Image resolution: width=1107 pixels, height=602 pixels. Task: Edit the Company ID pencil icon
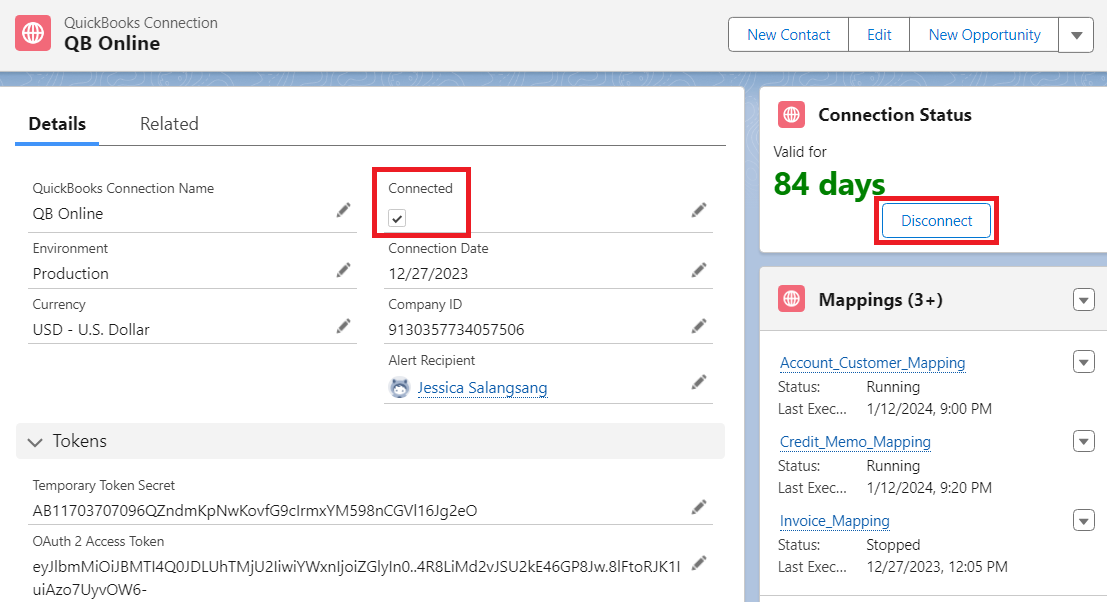point(699,326)
